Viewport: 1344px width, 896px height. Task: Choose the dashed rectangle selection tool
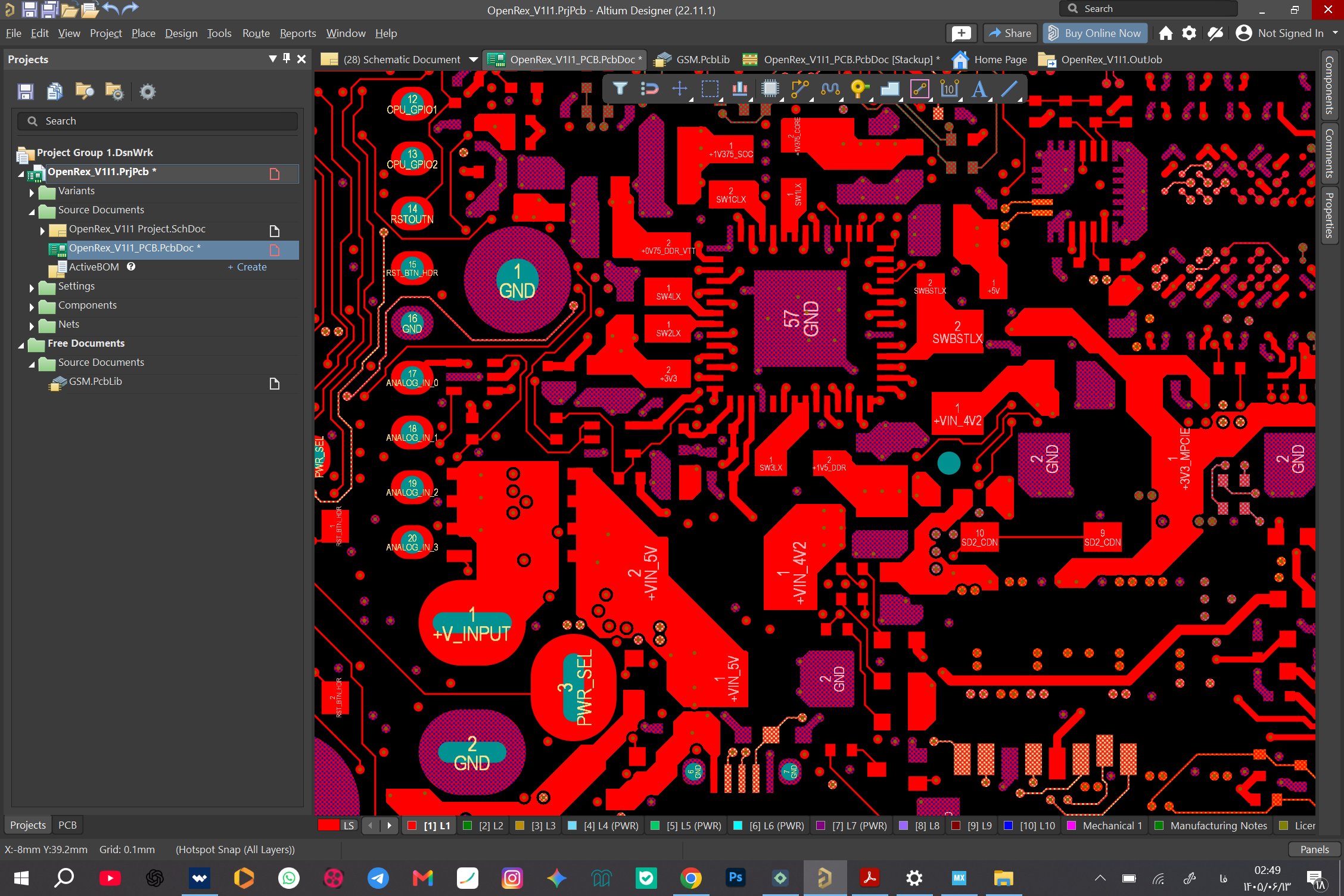710,89
